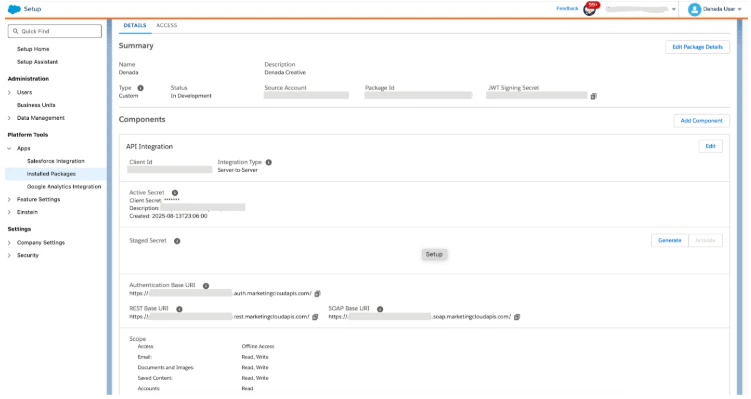Screen dimensions: 751x399
Task: Open Setup Home in sidebar
Action: coord(33,49)
